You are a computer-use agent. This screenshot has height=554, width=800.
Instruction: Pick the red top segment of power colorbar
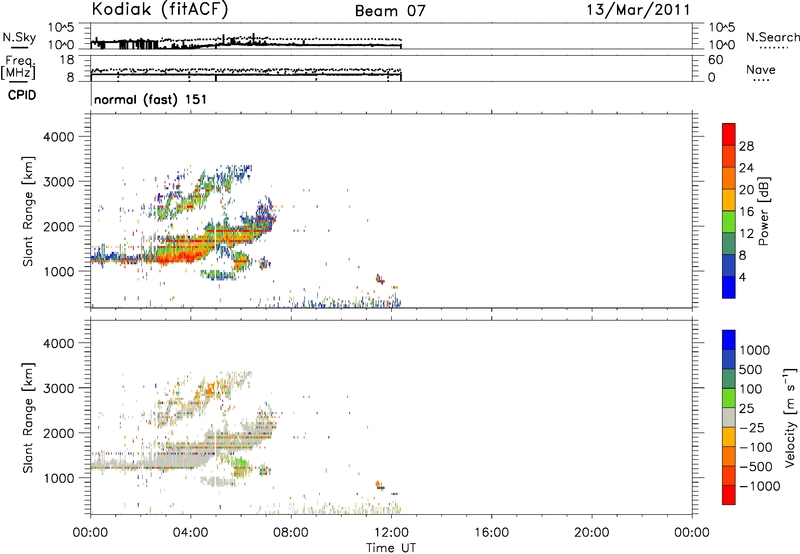729,134
